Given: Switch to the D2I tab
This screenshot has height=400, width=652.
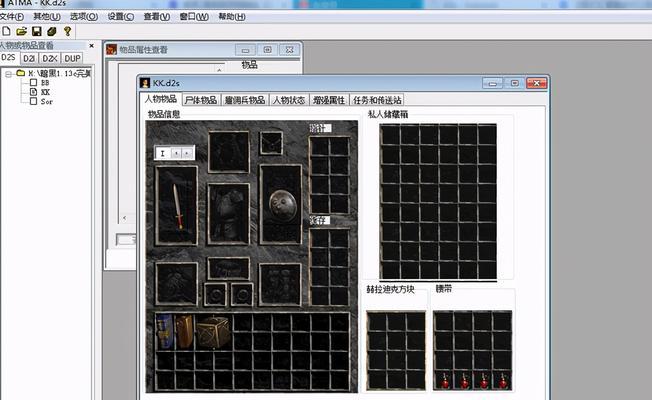Looking at the screenshot, I should [x=29, y=58].
